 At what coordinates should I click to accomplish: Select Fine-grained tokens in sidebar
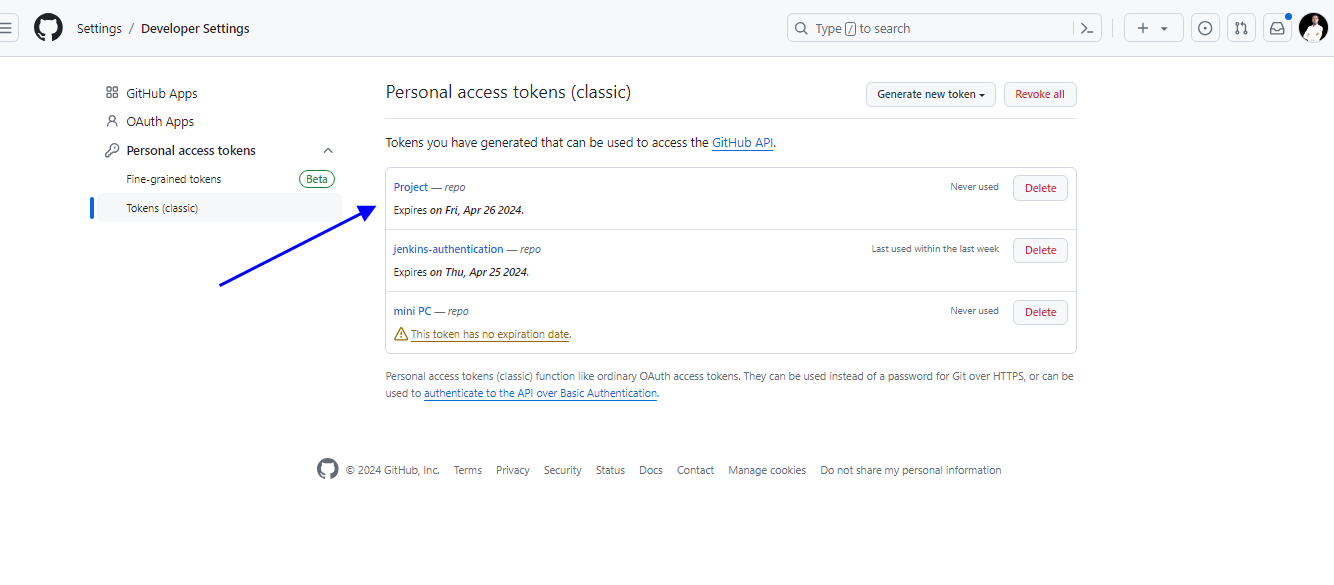click(174, 179)
